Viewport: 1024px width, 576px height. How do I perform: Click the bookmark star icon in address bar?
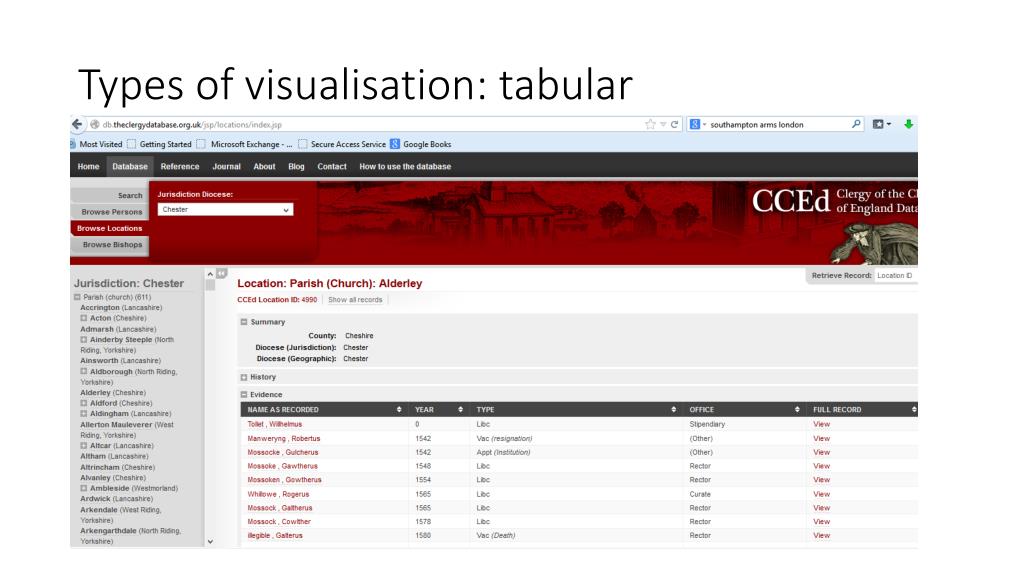650,124
